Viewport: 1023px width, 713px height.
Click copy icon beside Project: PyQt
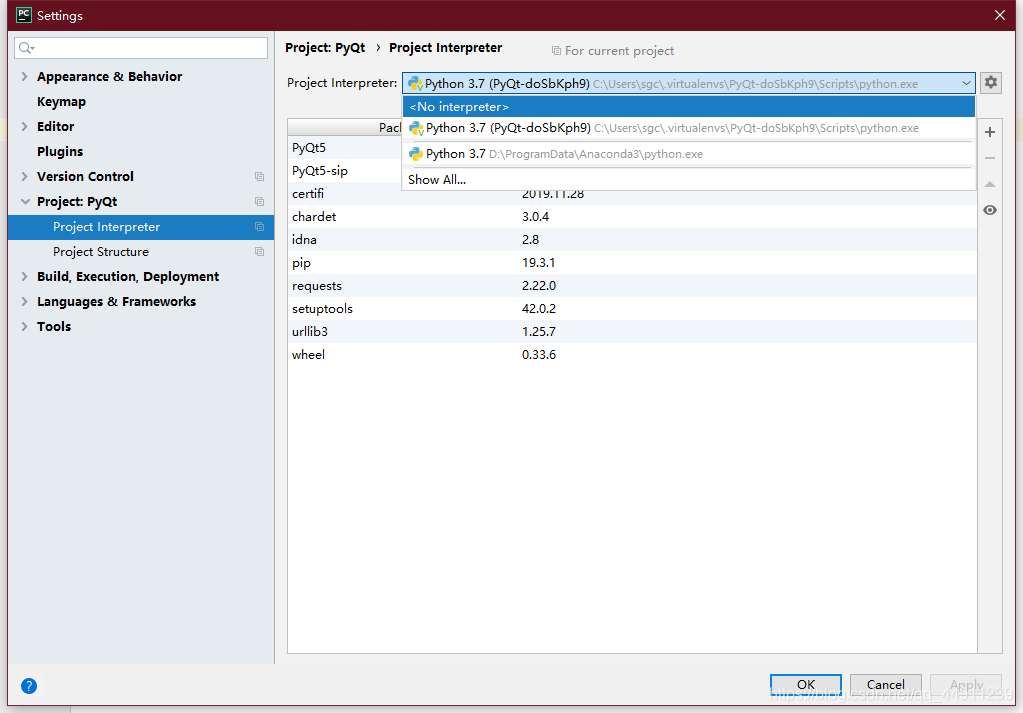tap(259, 202)
